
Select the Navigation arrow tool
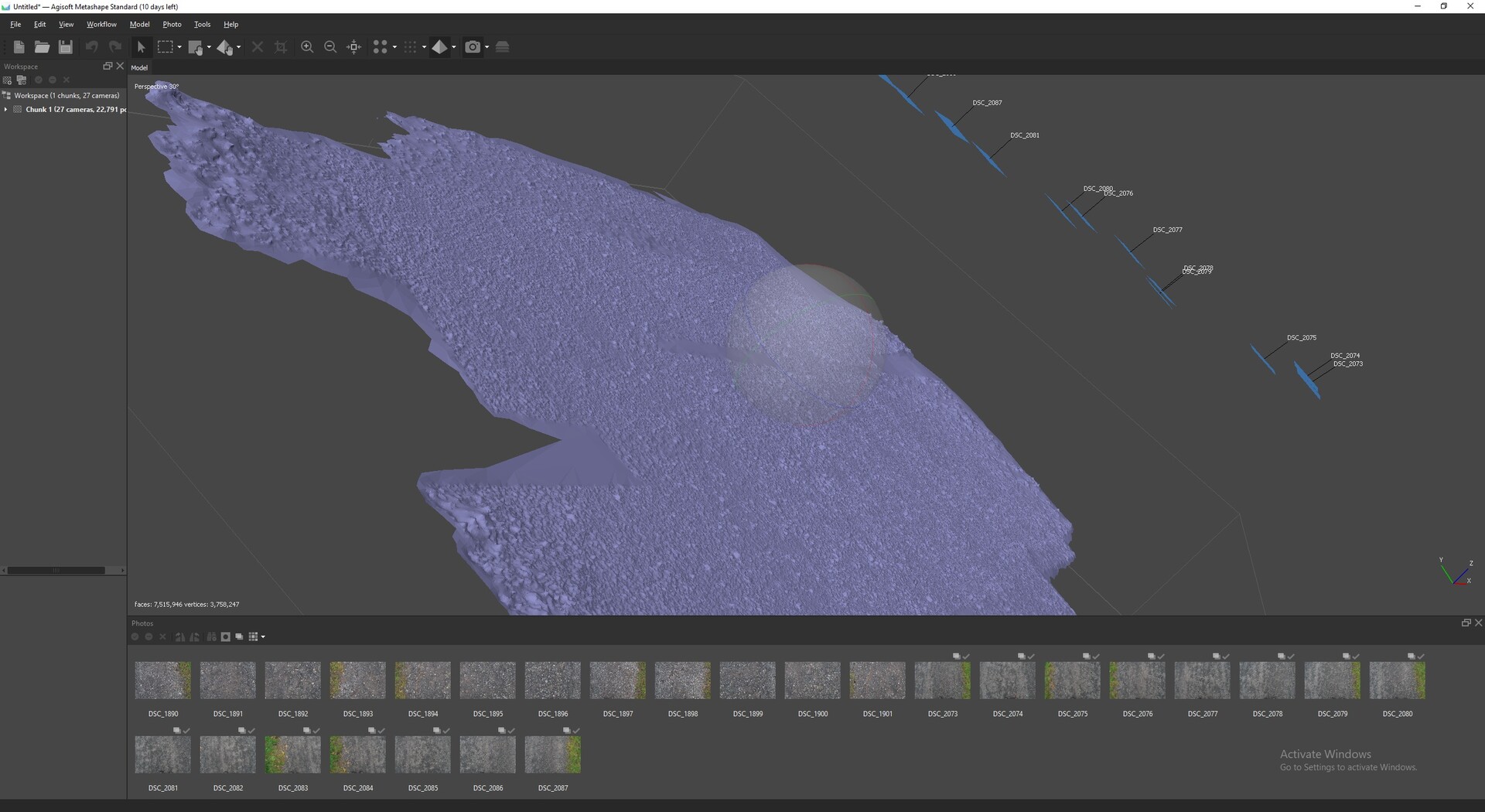pyautogui.click(x=141, y=47)
